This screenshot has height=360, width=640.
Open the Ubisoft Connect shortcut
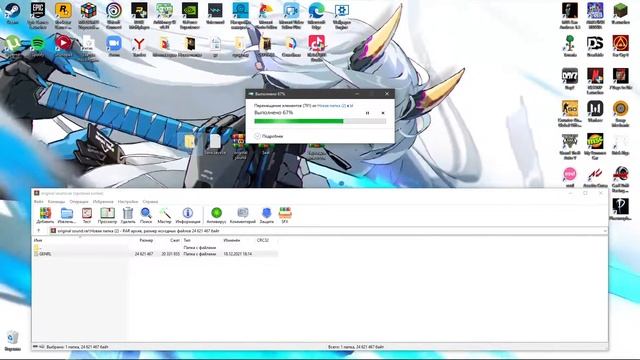click(113, 15)
